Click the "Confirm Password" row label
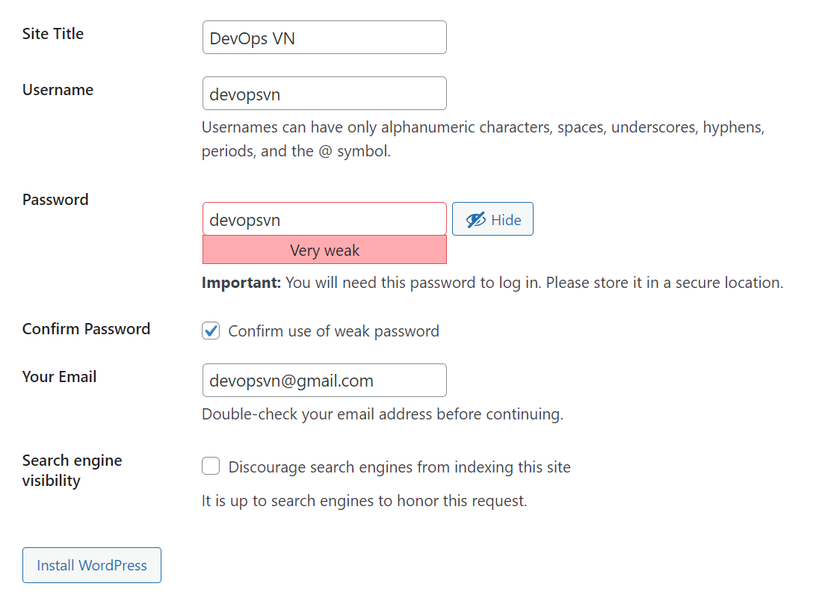The width and height of the screenshot is (825, 602). (86, 329)
